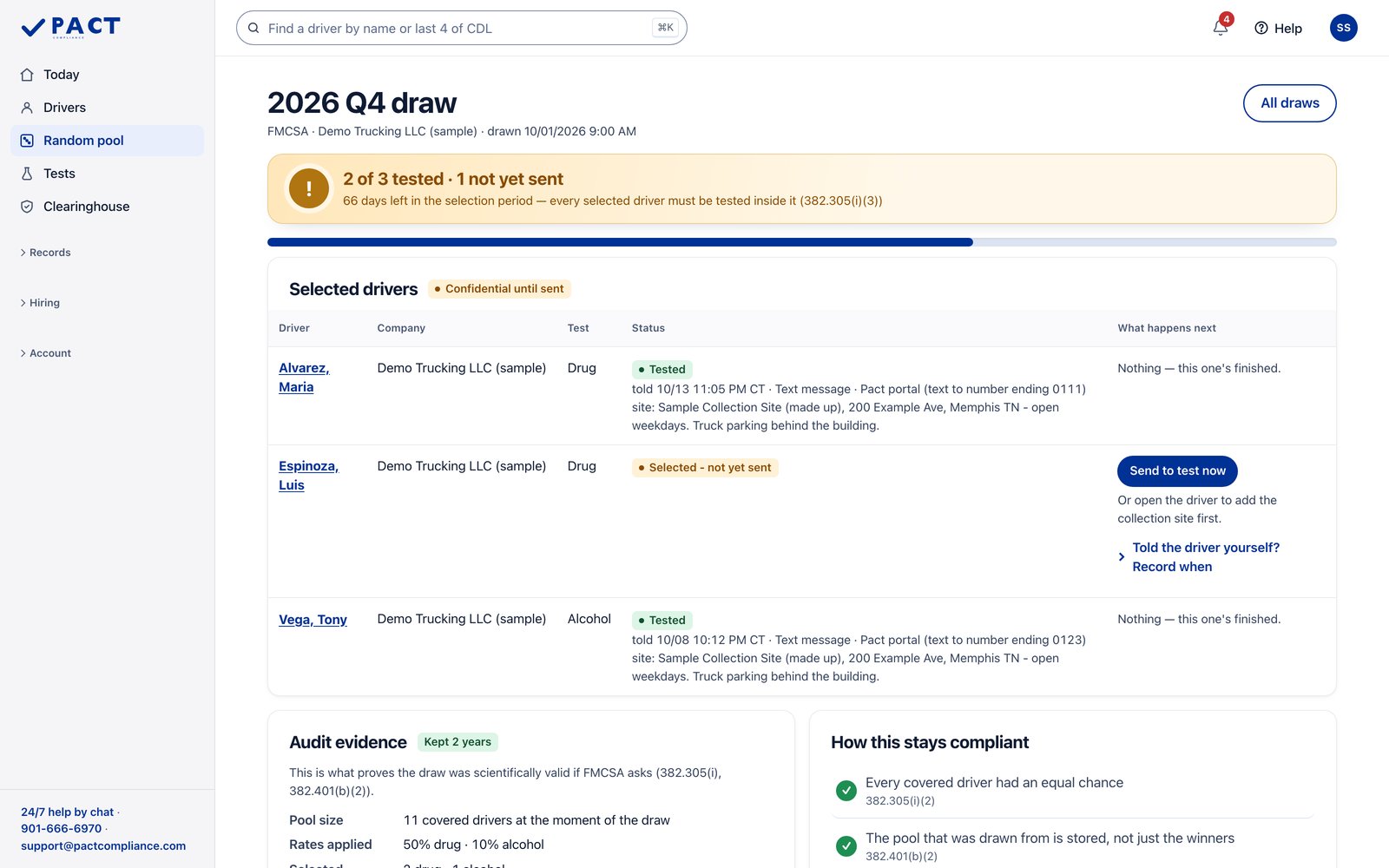Click the Tests flask icon
The image size is (1389, 868).
click(27, 174)
